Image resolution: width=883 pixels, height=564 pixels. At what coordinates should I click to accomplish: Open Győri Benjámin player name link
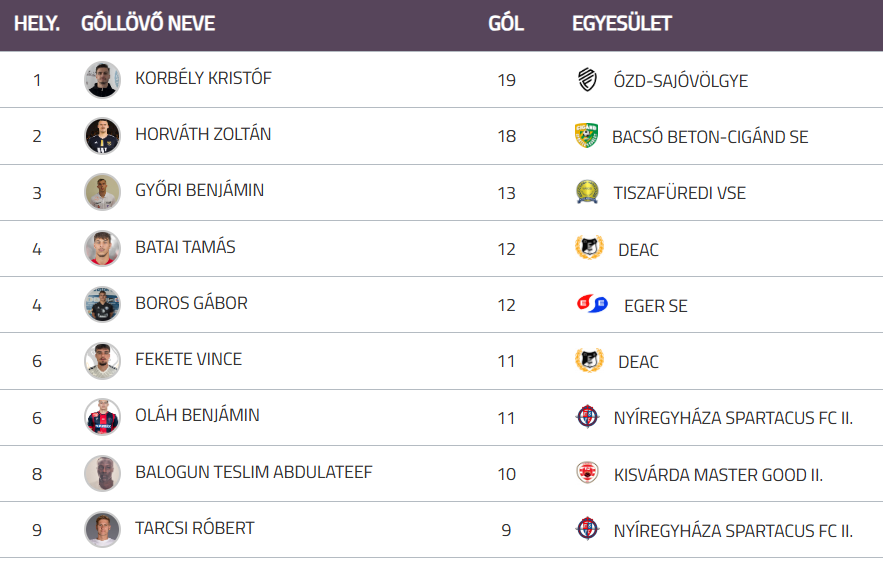tap(199, 190)
